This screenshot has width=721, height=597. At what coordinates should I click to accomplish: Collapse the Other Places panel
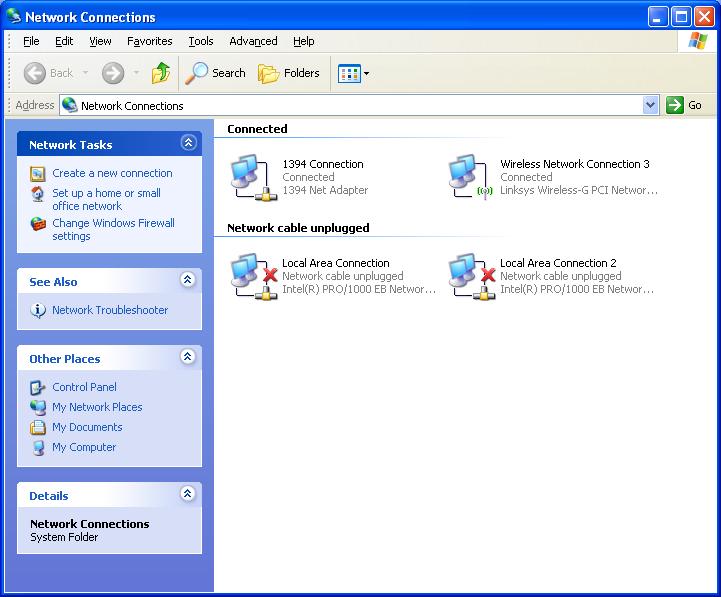coord(187,356)
